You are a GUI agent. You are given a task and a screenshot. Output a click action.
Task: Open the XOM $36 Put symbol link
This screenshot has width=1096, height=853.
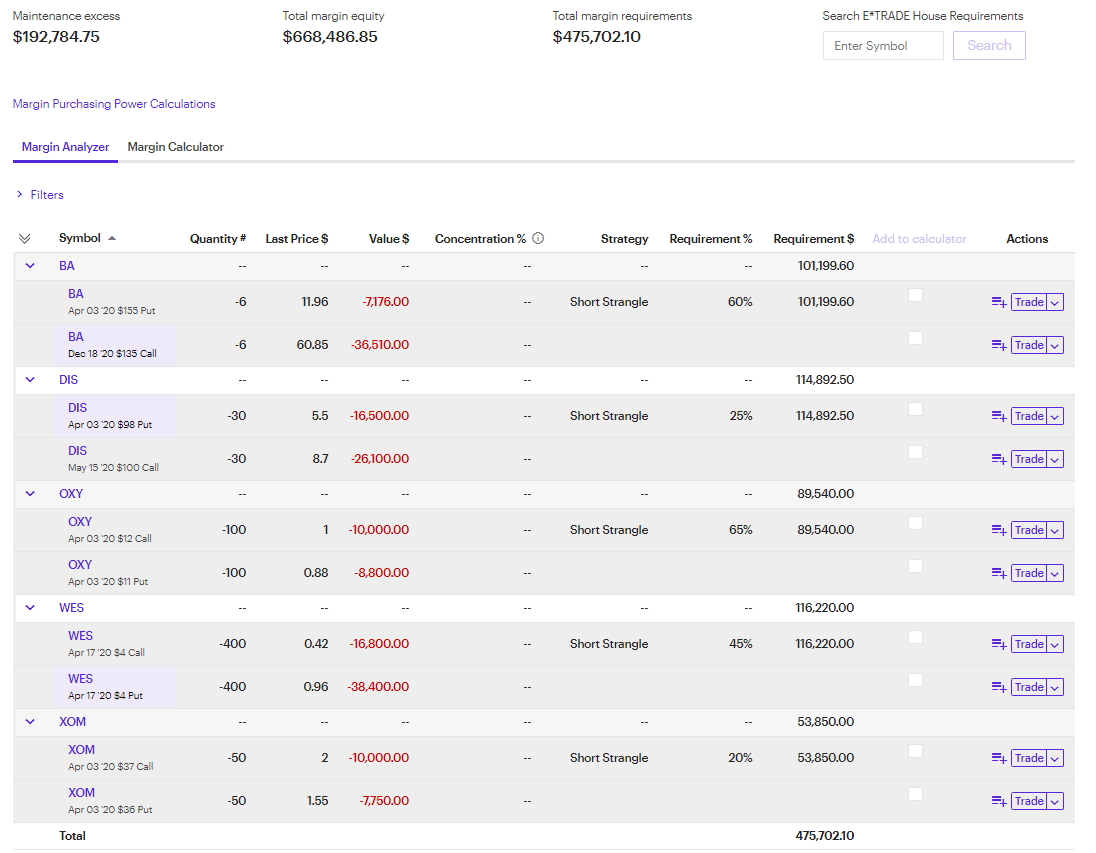(81, 792)
